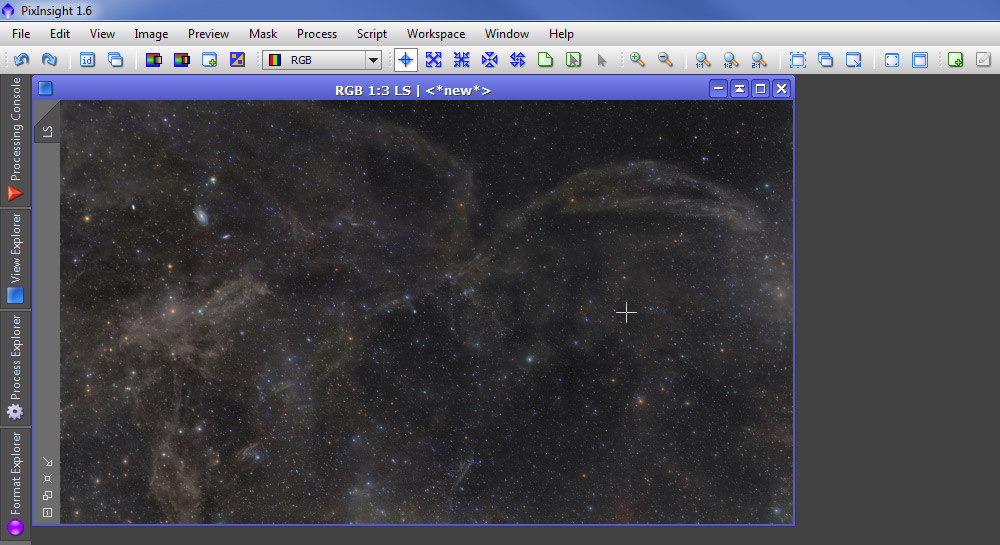
Task: Select the LS image view tab
Action: coord(47,130)
